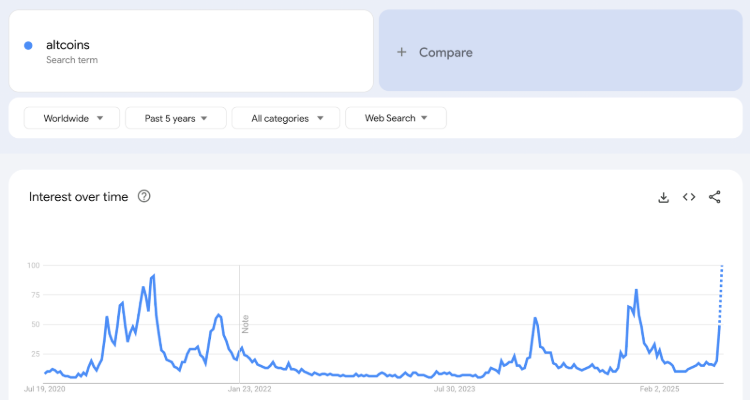The image size is (750, 400).
Task: Open the embed code icon
Action: 689,197
